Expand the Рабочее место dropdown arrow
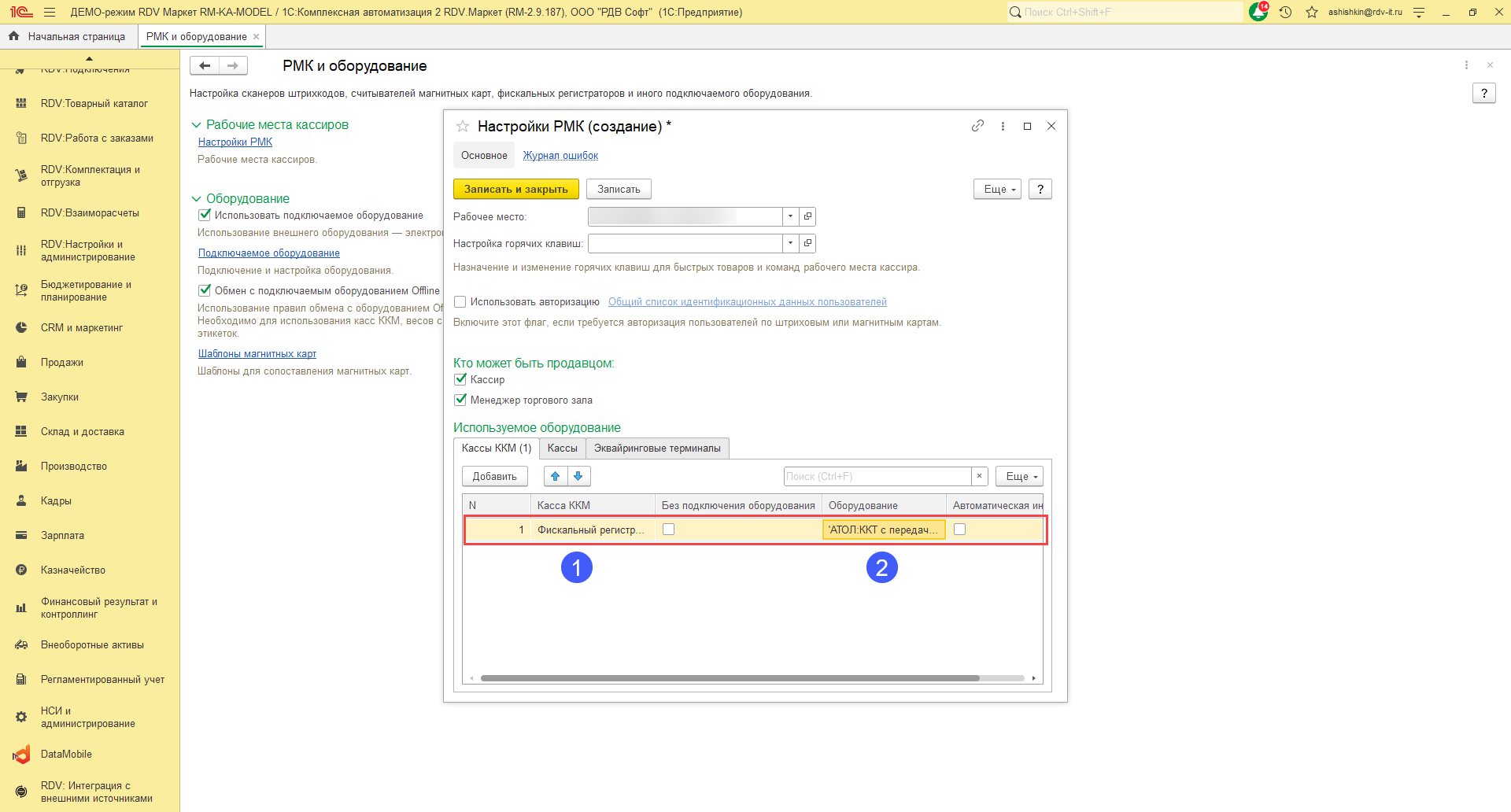Screen dimensions: 1511x812 (790, 216)
